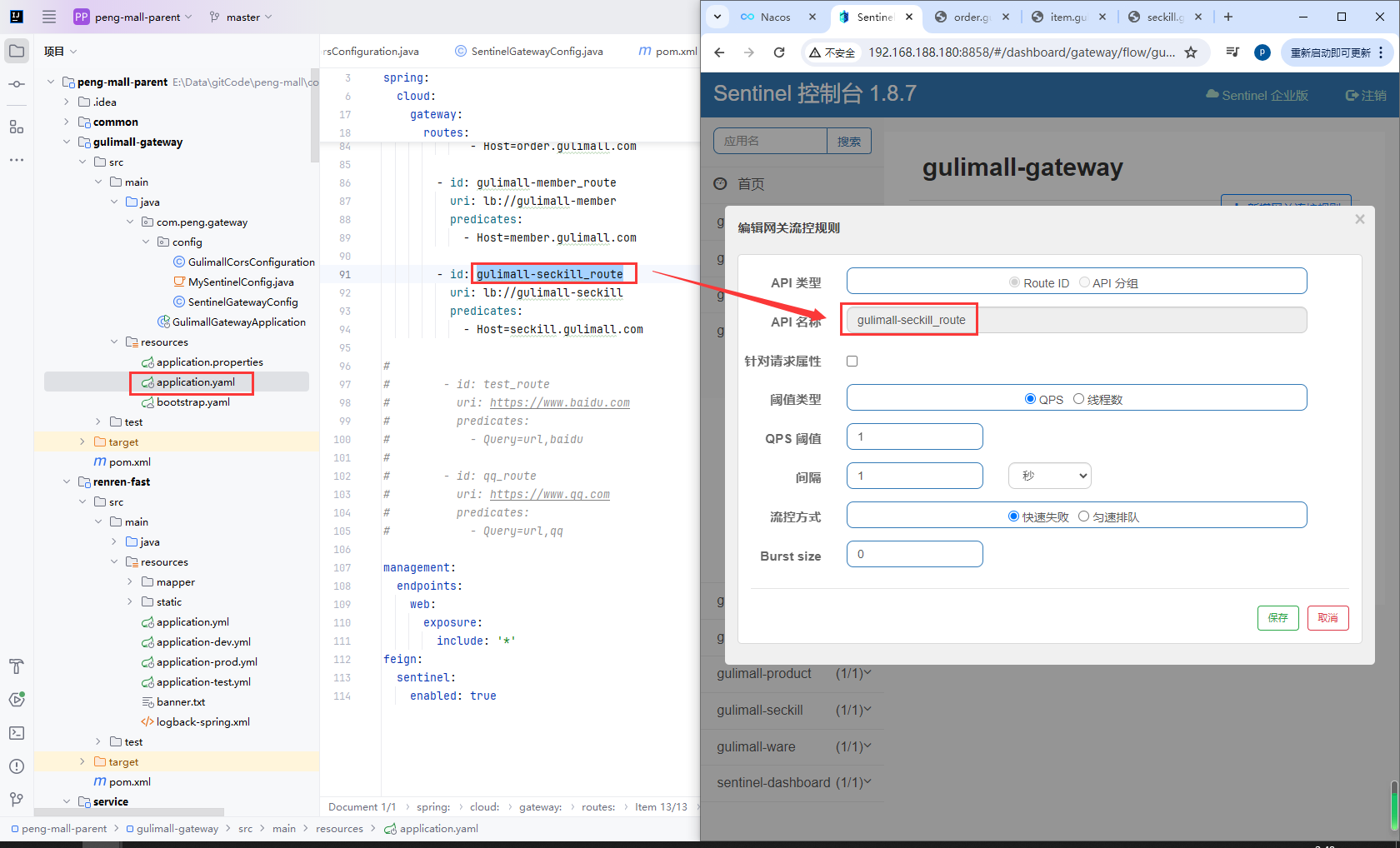This screenshot has height=848, width=1400.
Task: Open the 项目 view mode dropdown
Action: tap(61, 51)
